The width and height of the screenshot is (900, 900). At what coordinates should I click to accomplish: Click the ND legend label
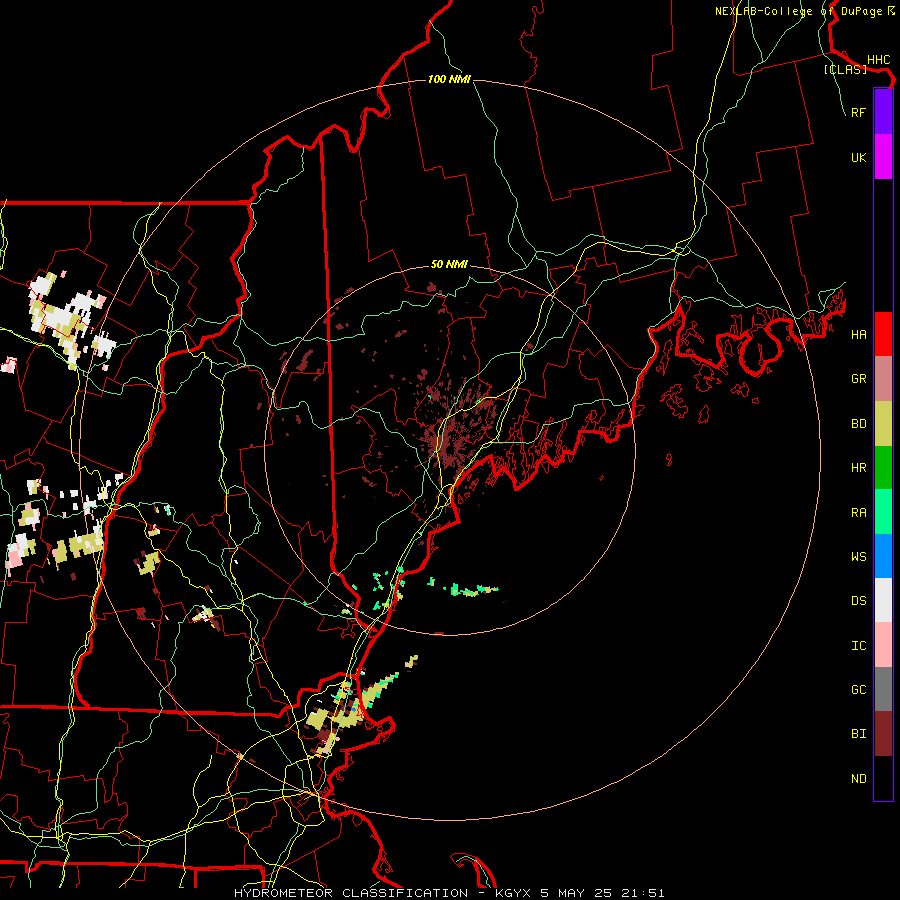coord(858,779)
